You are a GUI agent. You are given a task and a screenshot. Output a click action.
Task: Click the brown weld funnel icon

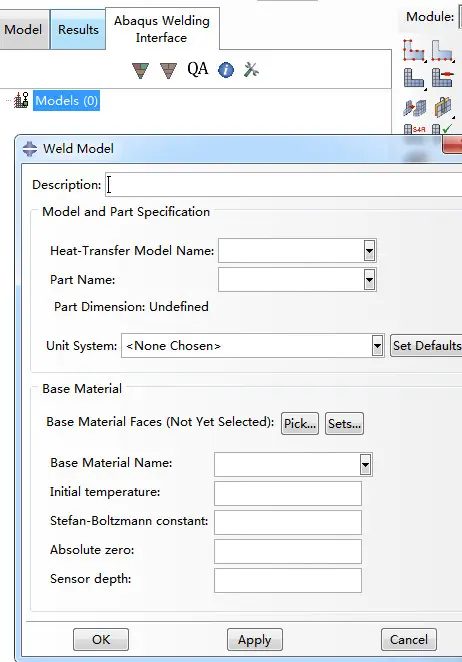(168, 70)
